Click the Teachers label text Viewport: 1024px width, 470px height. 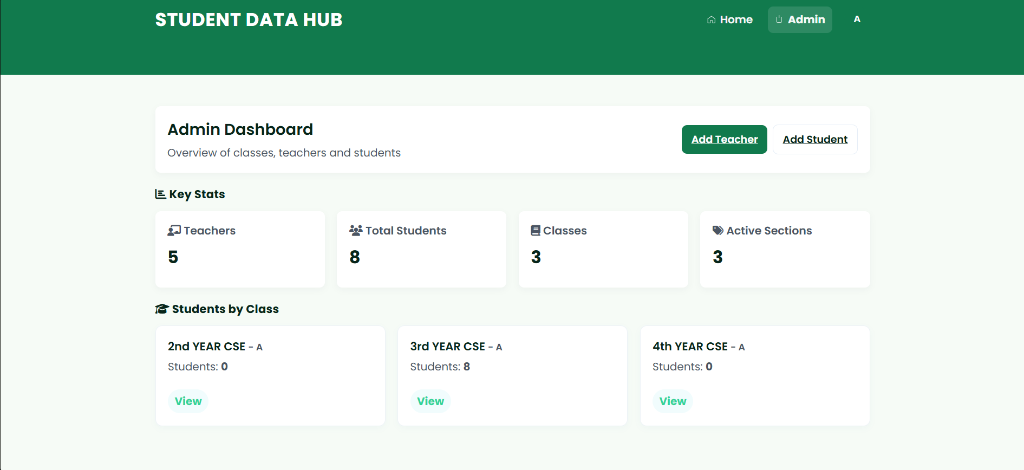(210, 230)
